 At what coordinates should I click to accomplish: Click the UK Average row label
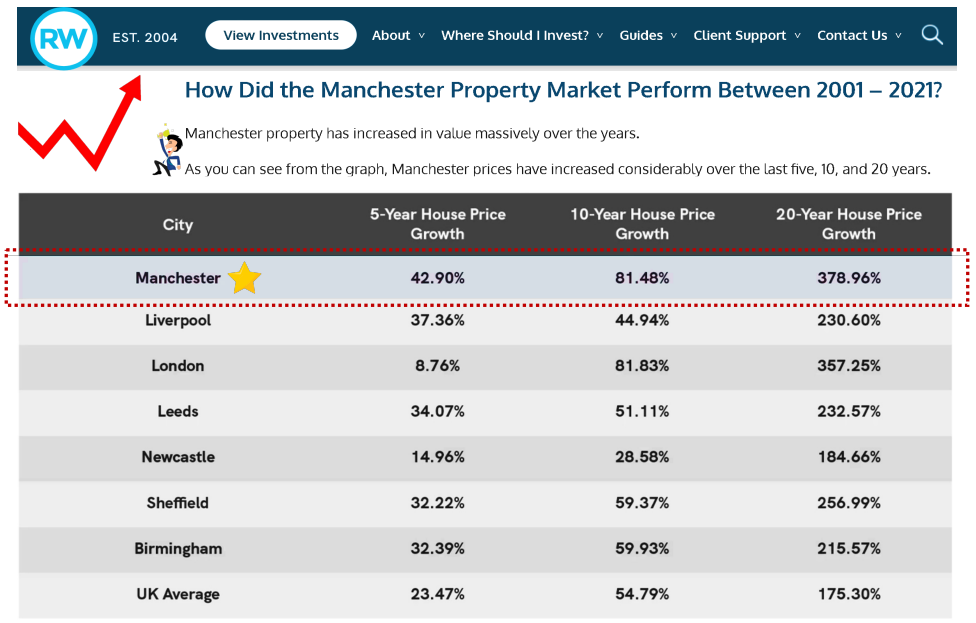click(x=177, y=594)
